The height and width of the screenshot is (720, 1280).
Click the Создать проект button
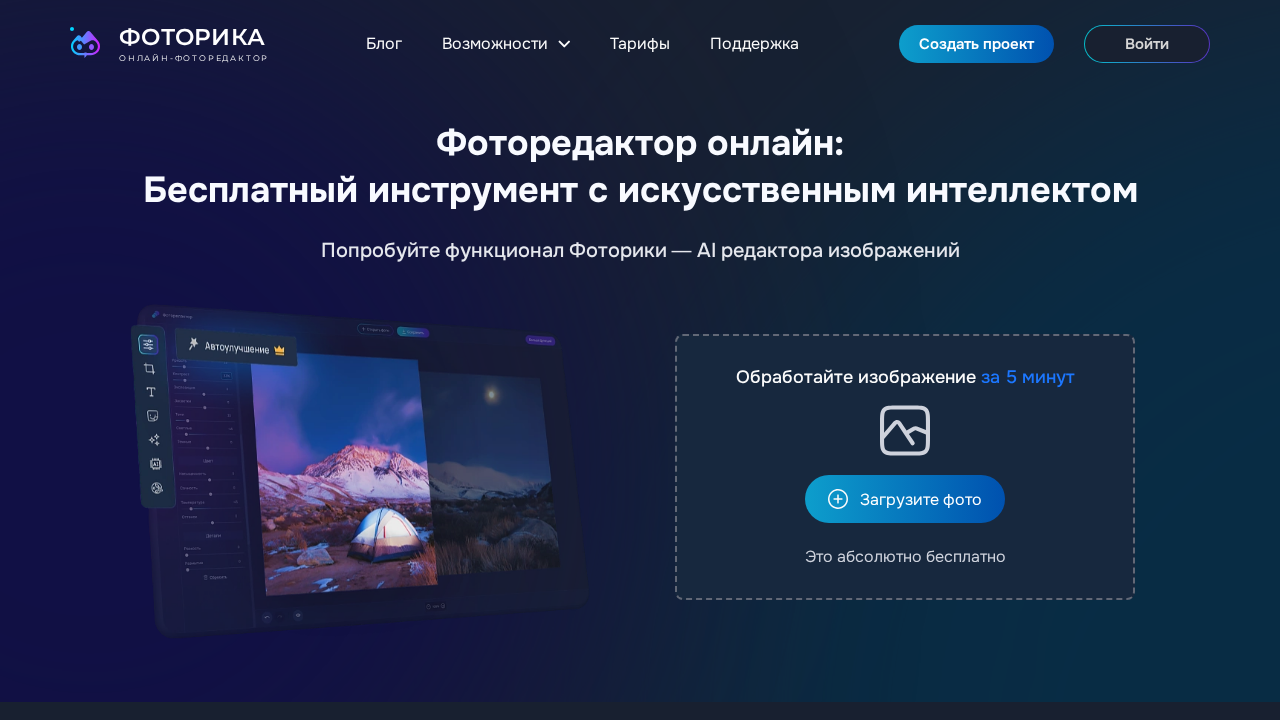976,44
